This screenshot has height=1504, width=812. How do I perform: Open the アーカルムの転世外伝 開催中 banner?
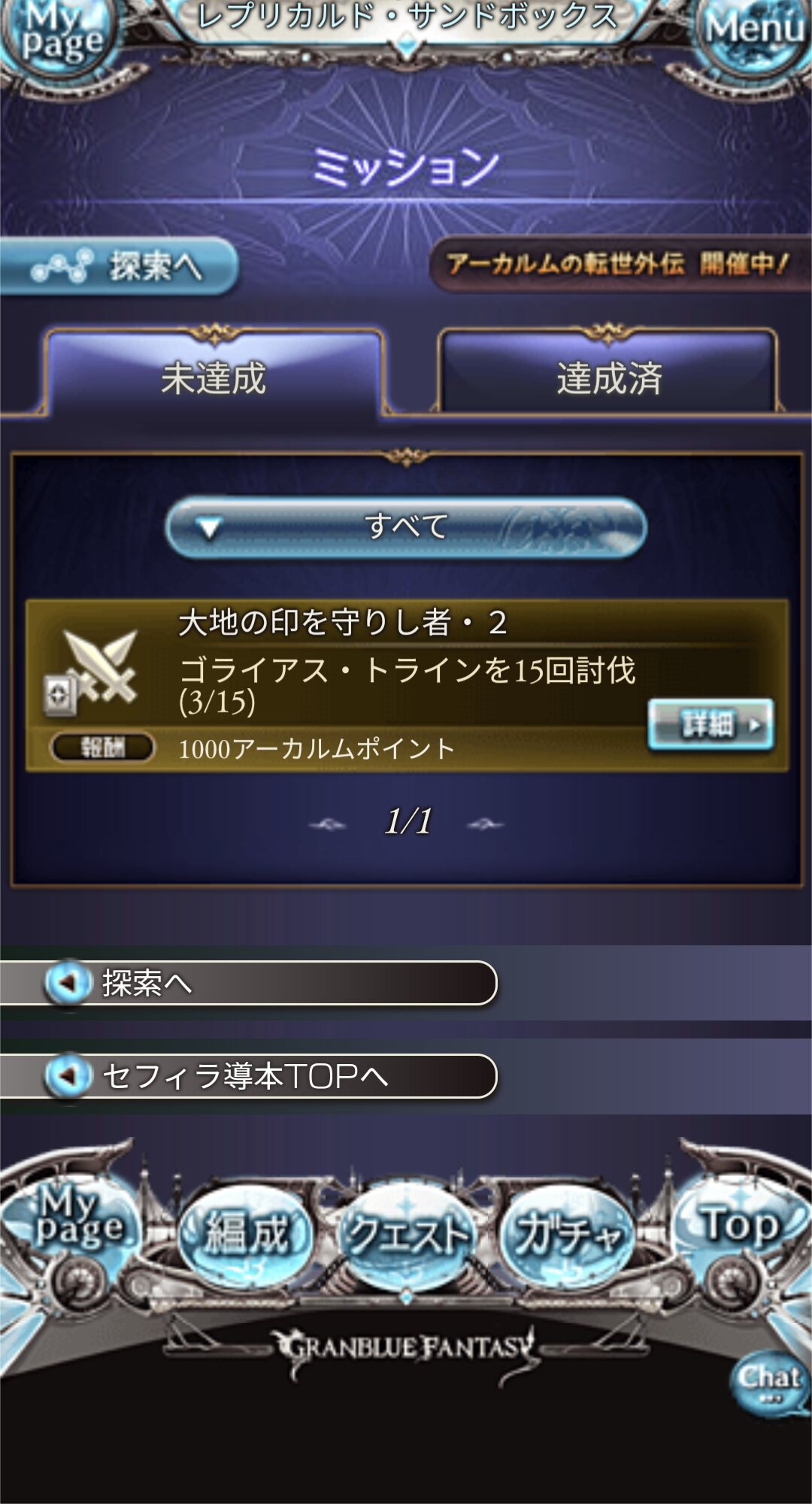point(620,263)
